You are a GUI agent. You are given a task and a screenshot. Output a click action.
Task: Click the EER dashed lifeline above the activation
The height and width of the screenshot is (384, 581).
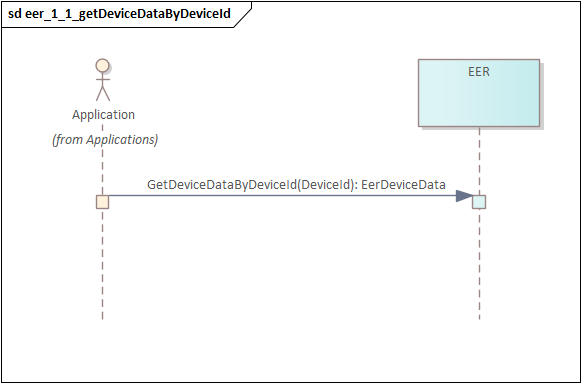[x=479, y=161]
